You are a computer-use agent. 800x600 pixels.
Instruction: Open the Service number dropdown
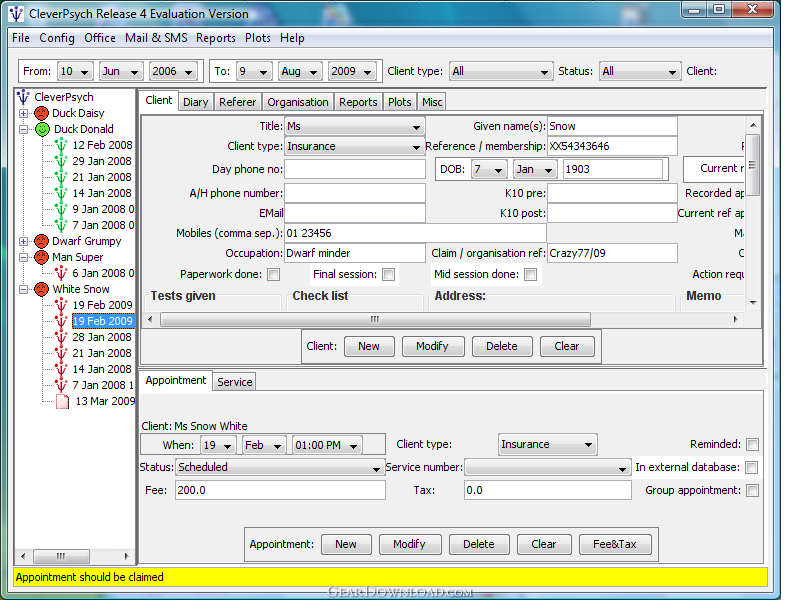[547, 467]
